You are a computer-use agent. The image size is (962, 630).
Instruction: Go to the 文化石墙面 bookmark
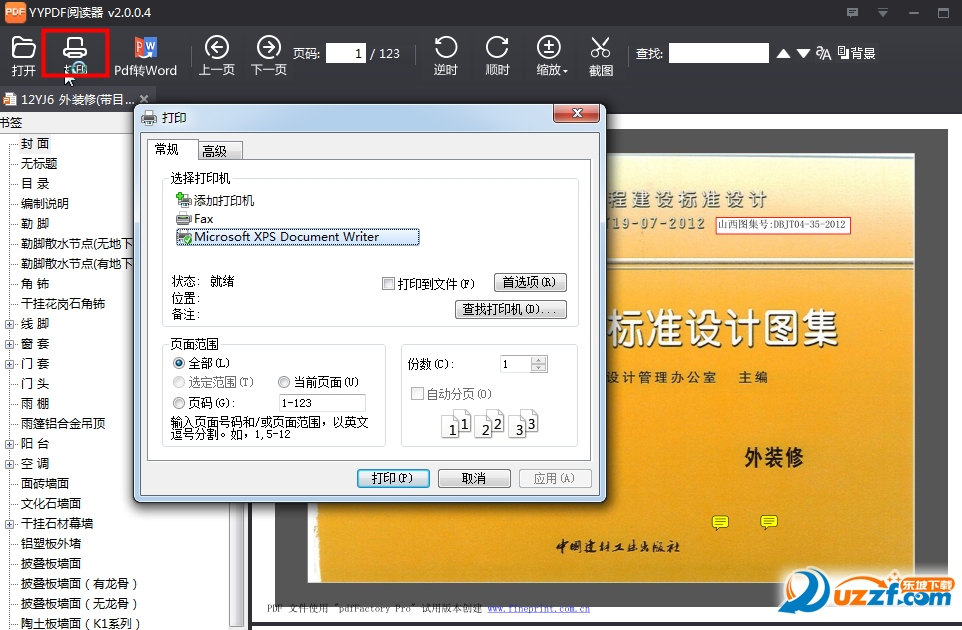[51, 504]
